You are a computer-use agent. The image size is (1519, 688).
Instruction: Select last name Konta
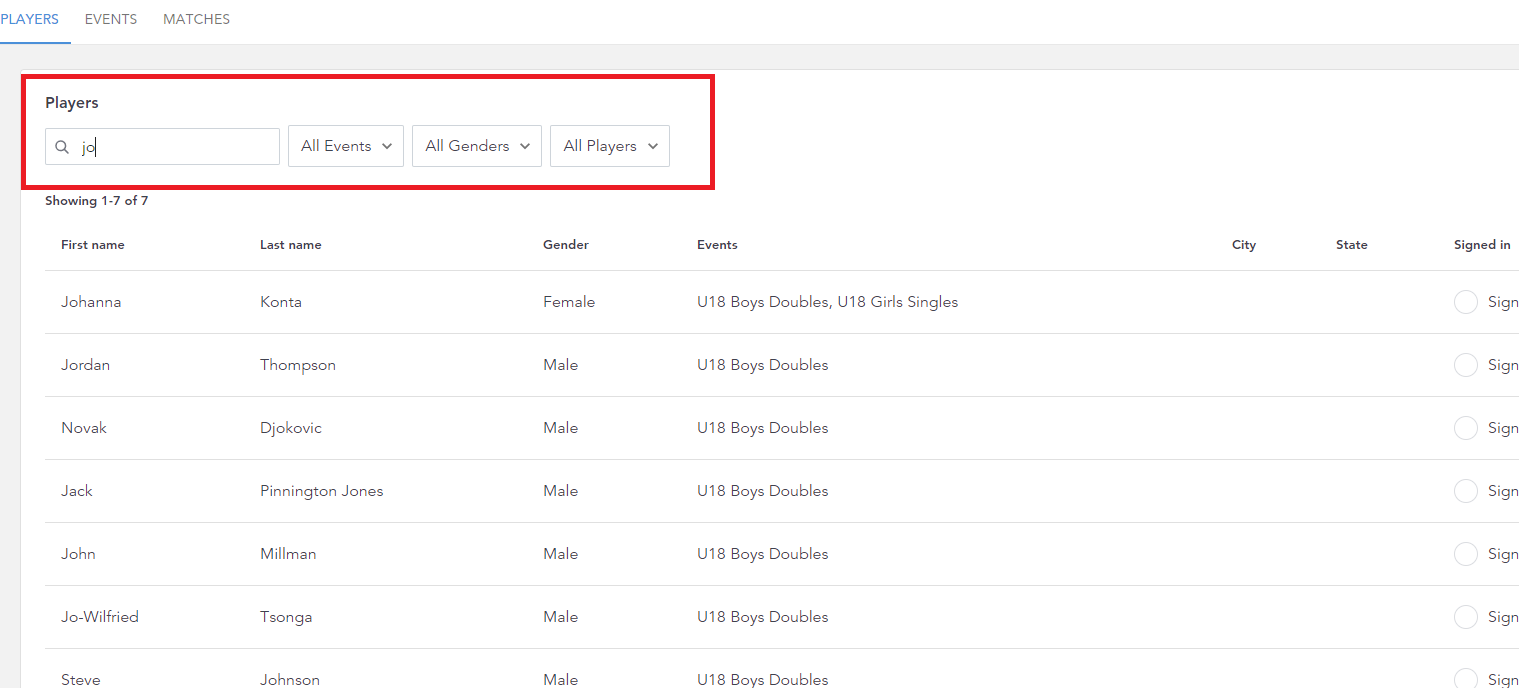[x=281, y=302]
